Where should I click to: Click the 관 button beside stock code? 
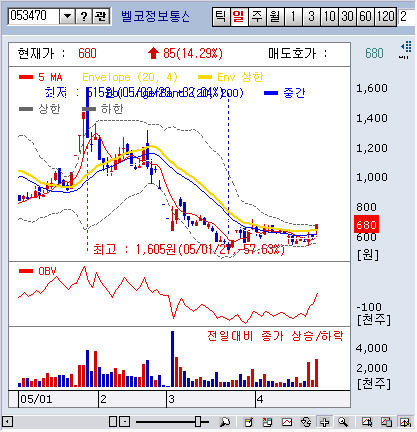tap(101, 16)
